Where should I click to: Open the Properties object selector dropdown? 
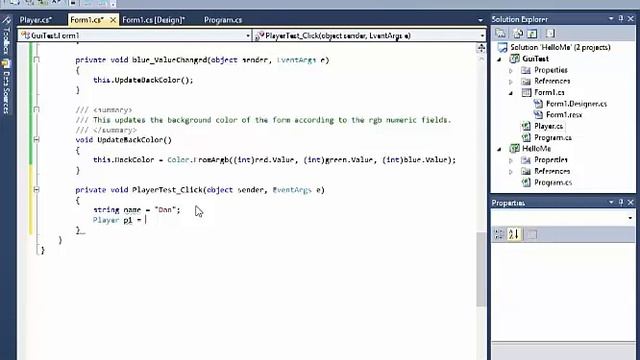click(630, 218)
